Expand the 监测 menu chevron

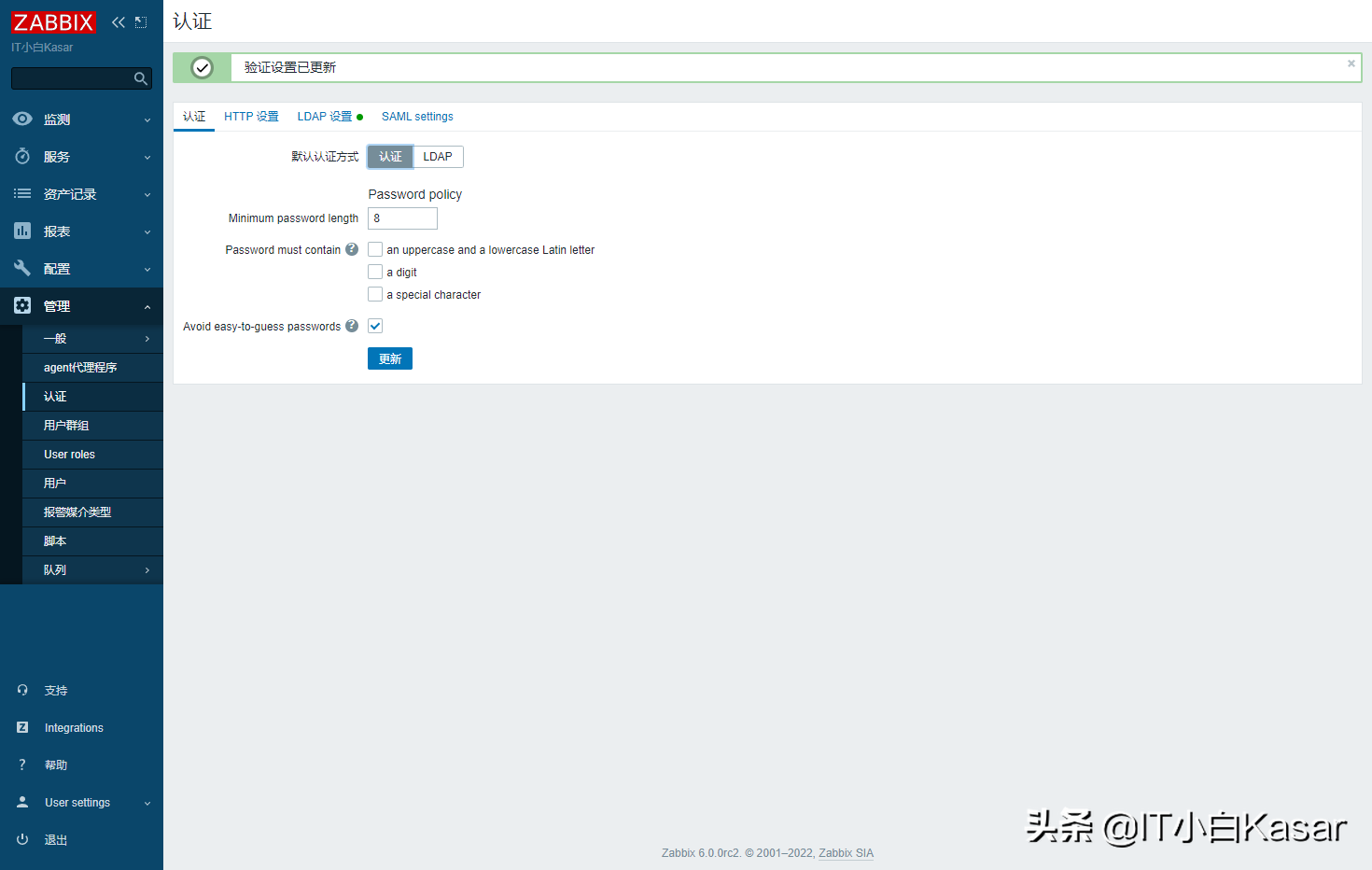coord(147,119)
